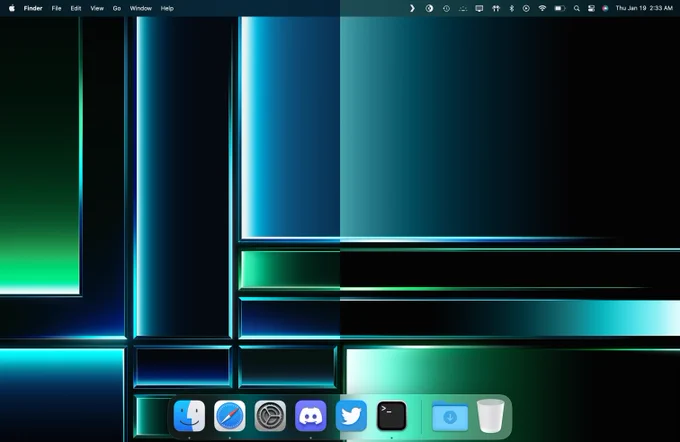Open Finder from the Dock

[x=189, y=416]
